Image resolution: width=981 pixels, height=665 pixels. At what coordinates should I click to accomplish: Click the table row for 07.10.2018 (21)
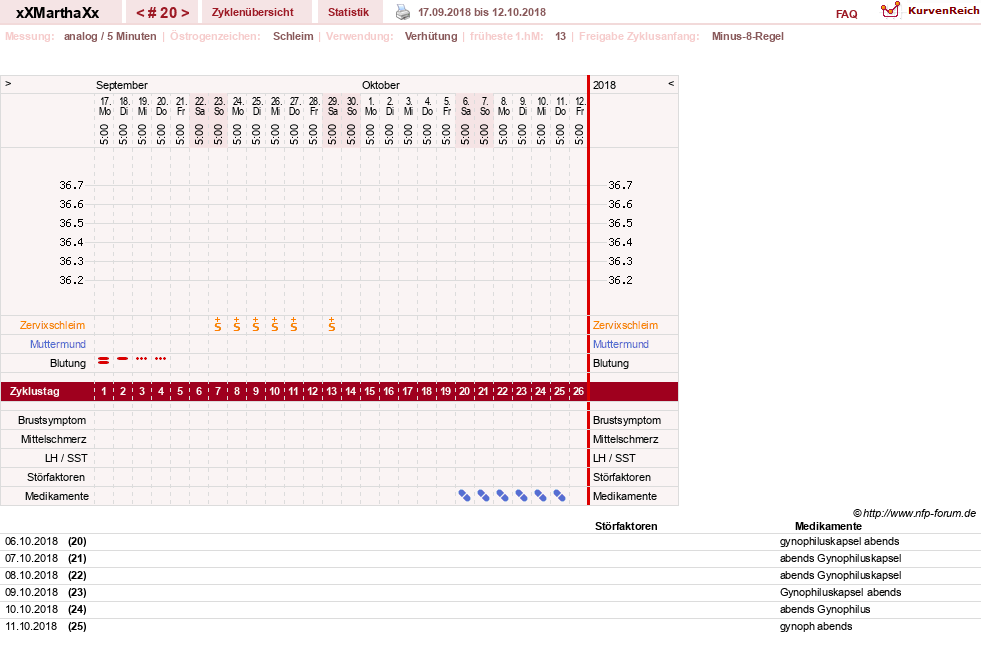(490, 559)
